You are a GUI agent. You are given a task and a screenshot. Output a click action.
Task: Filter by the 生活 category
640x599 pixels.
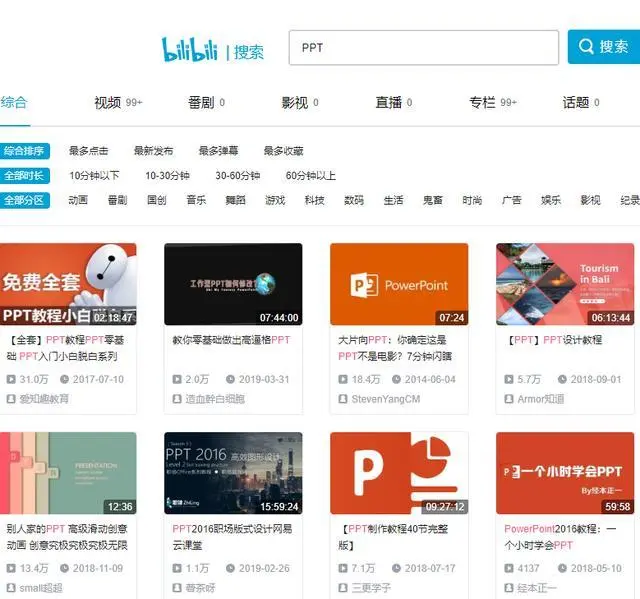(393, 200)
